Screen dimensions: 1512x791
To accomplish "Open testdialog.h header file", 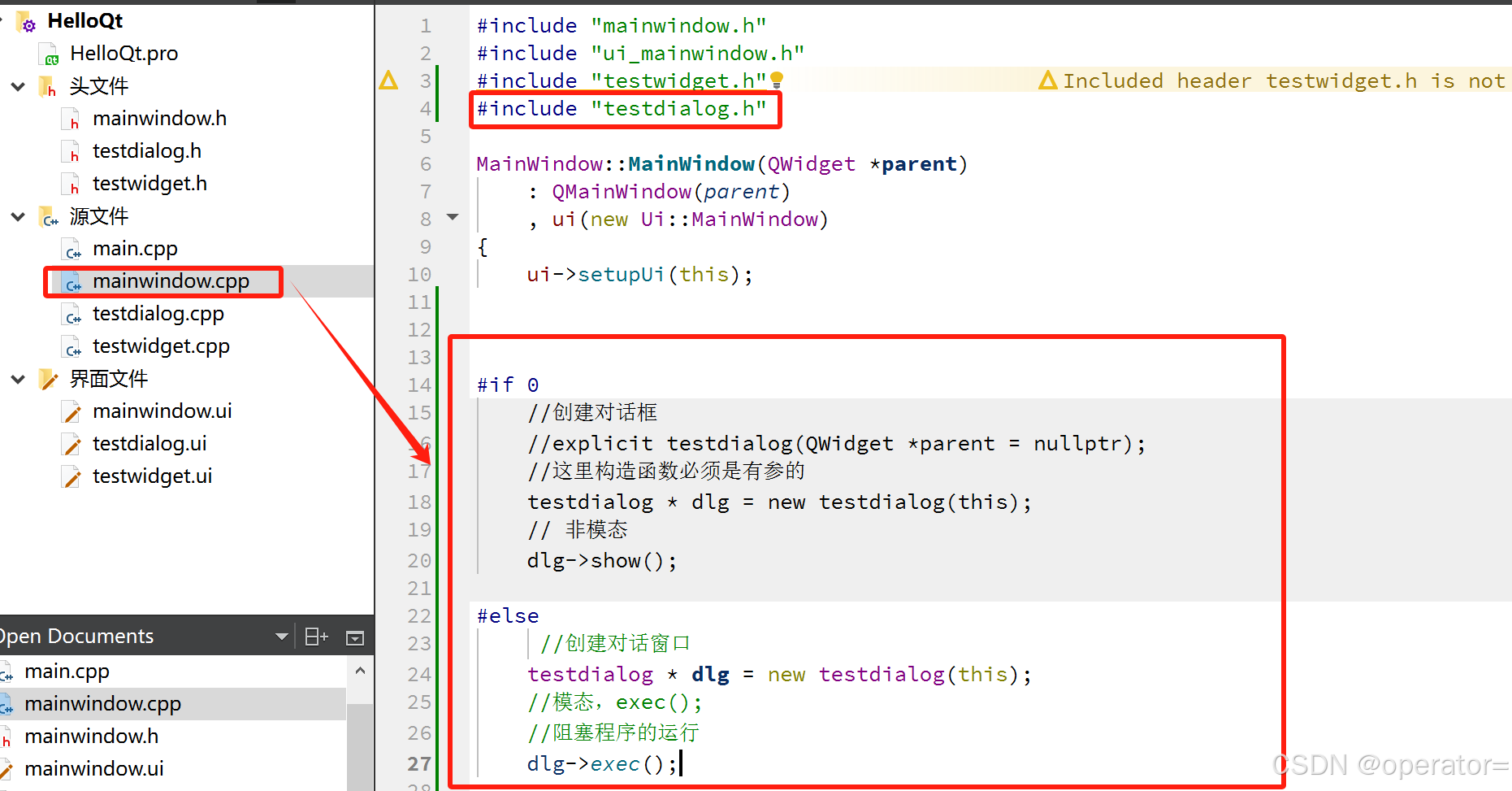I will pyautogui.click(x=147, y=150).
